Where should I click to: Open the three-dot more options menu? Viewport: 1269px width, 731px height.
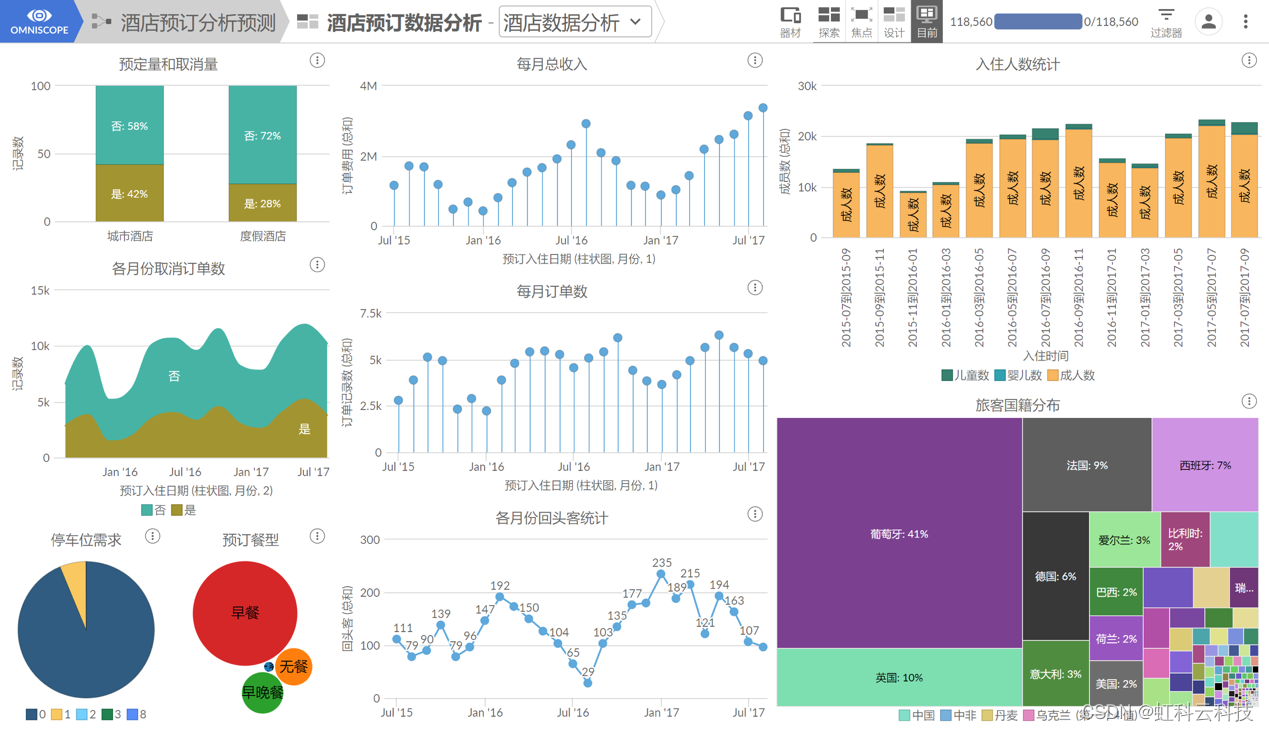click(x=1246, y=21)
